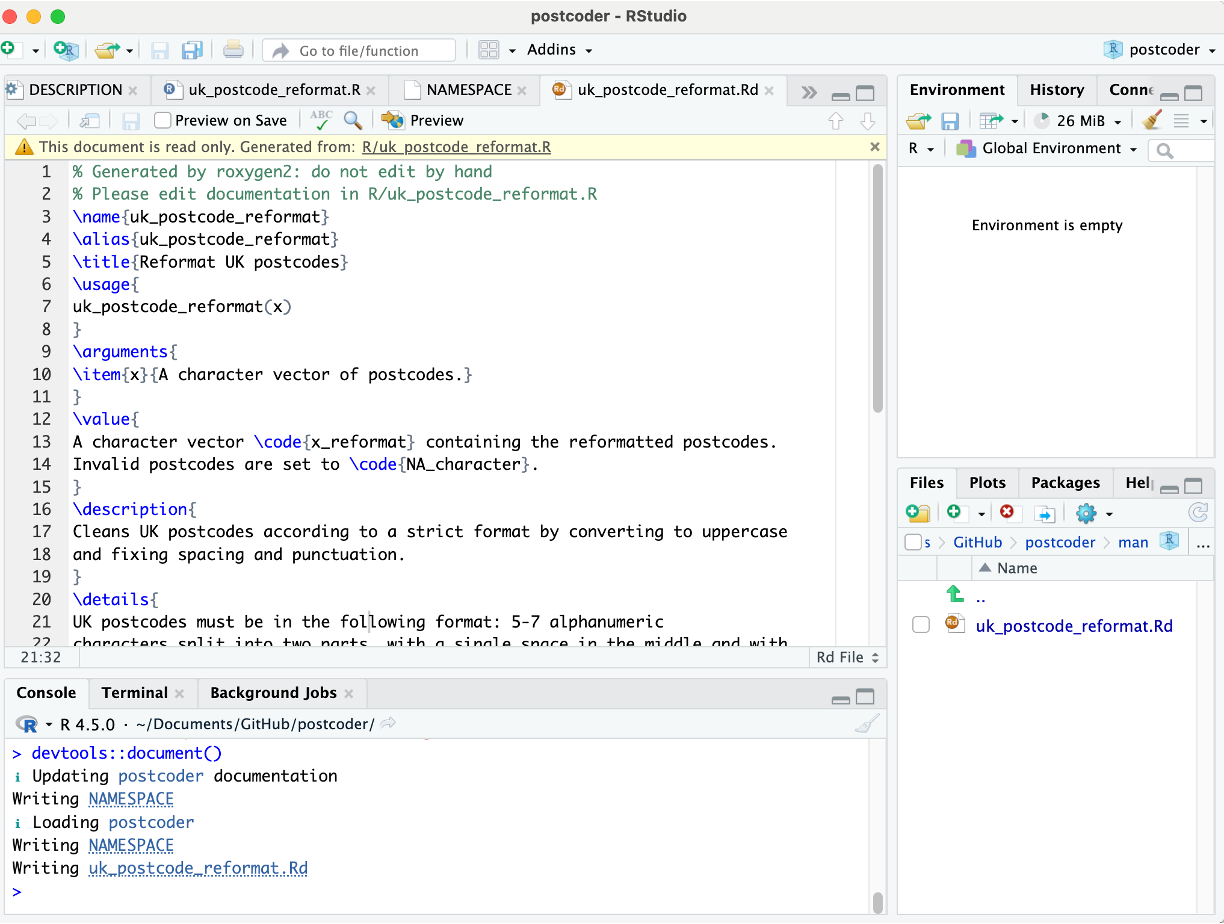Open the R language selector in Environment
The height and width of the screenshot is (924, 1224).
(x=921, y=148)
